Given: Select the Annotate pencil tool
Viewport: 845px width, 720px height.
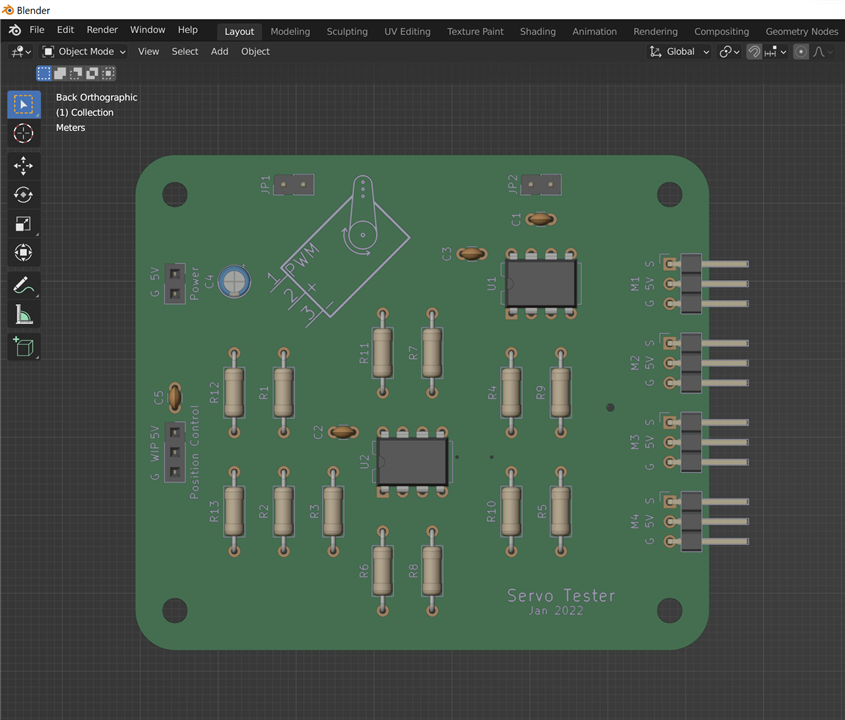Looking at the screenshot, I should (x=24, y=285).
